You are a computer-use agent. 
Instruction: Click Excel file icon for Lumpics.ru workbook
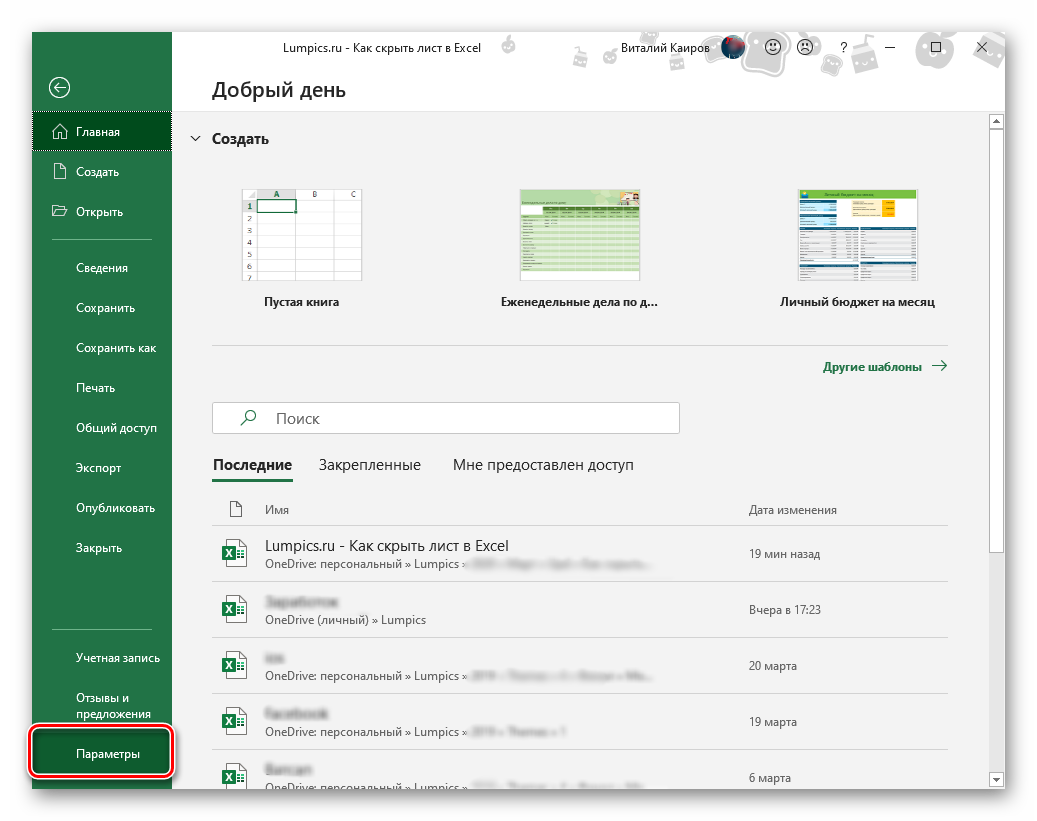click(233, 553)
